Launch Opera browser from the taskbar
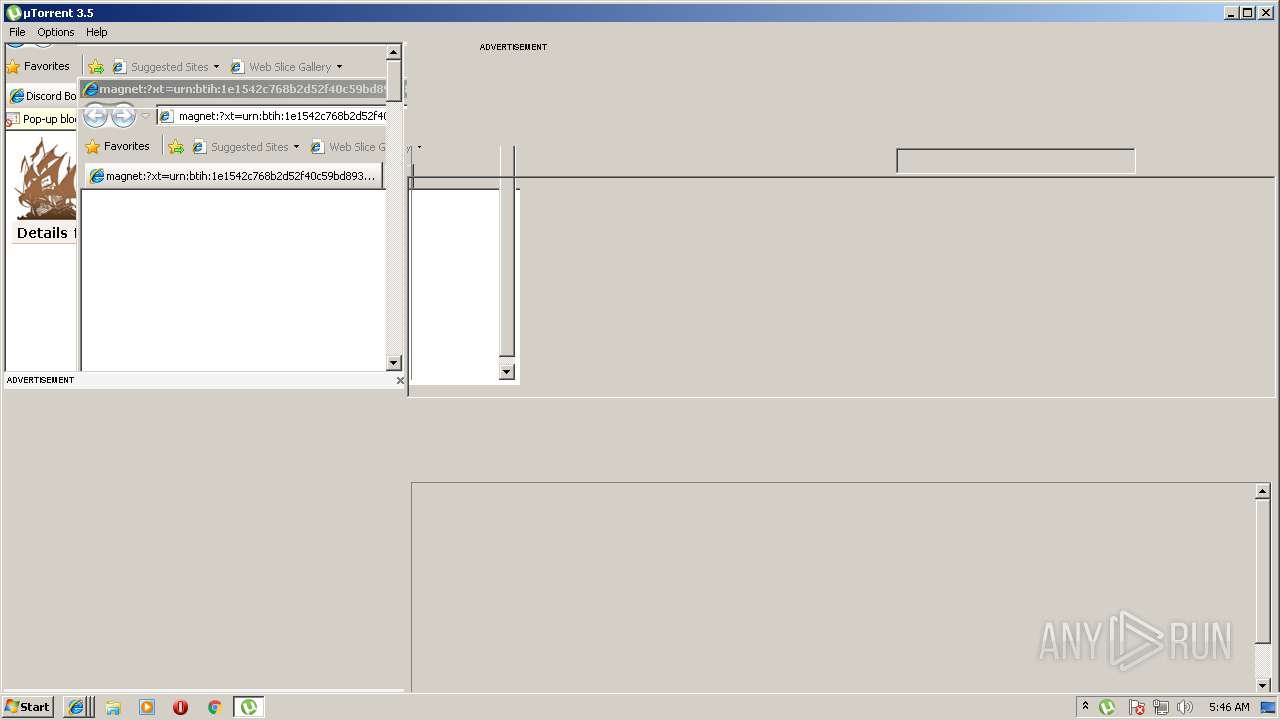The image size is (1280, 720). coord(180,707)
